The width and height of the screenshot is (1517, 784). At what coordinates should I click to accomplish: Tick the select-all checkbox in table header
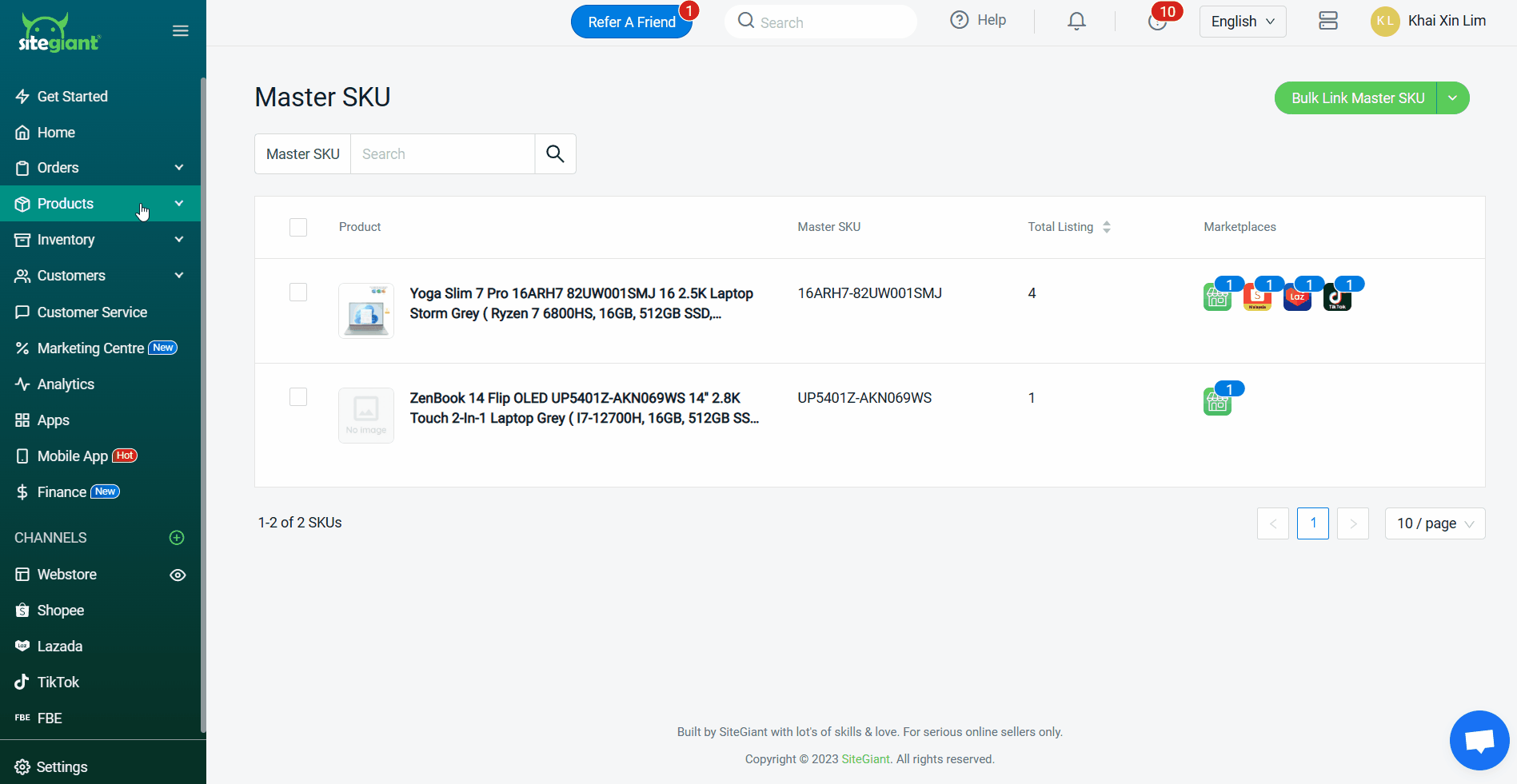pos(298,227)
